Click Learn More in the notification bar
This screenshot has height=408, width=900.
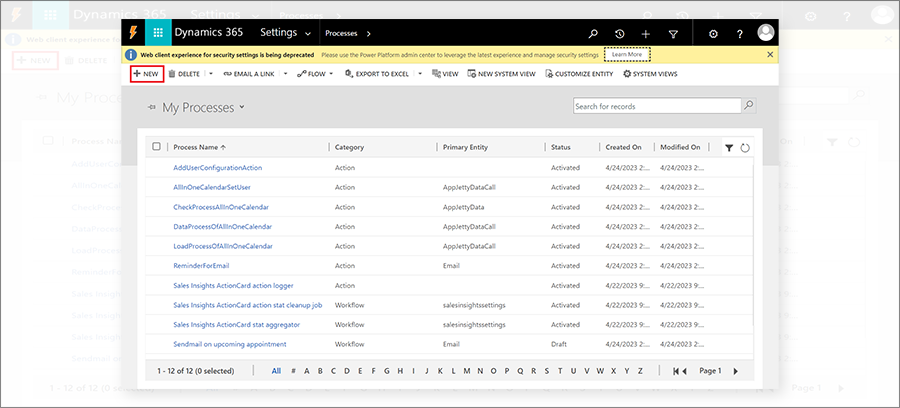pos(627,55)
